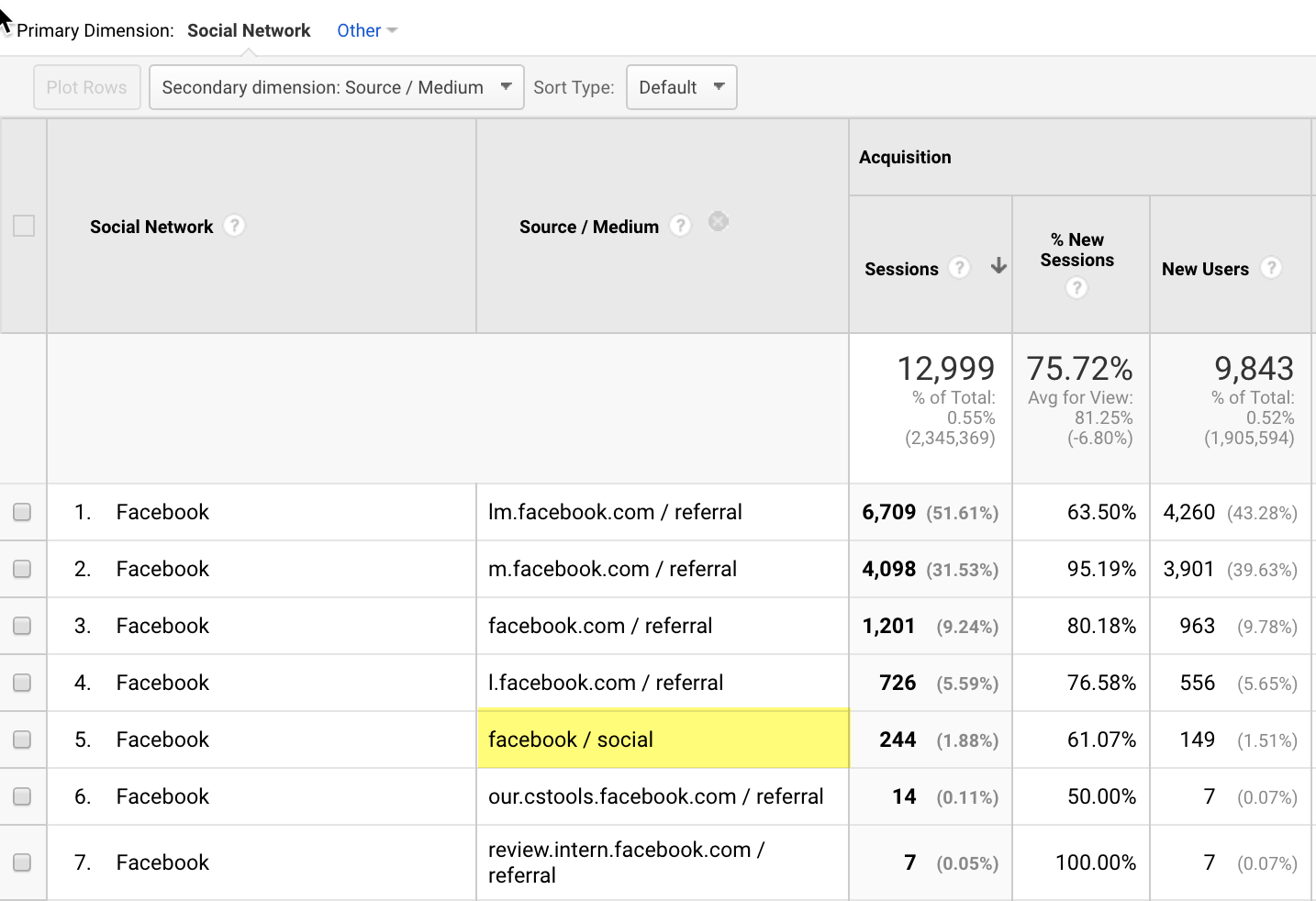
Task: Click help icon beside Source / Medium header
Action: tap(680, 226)
